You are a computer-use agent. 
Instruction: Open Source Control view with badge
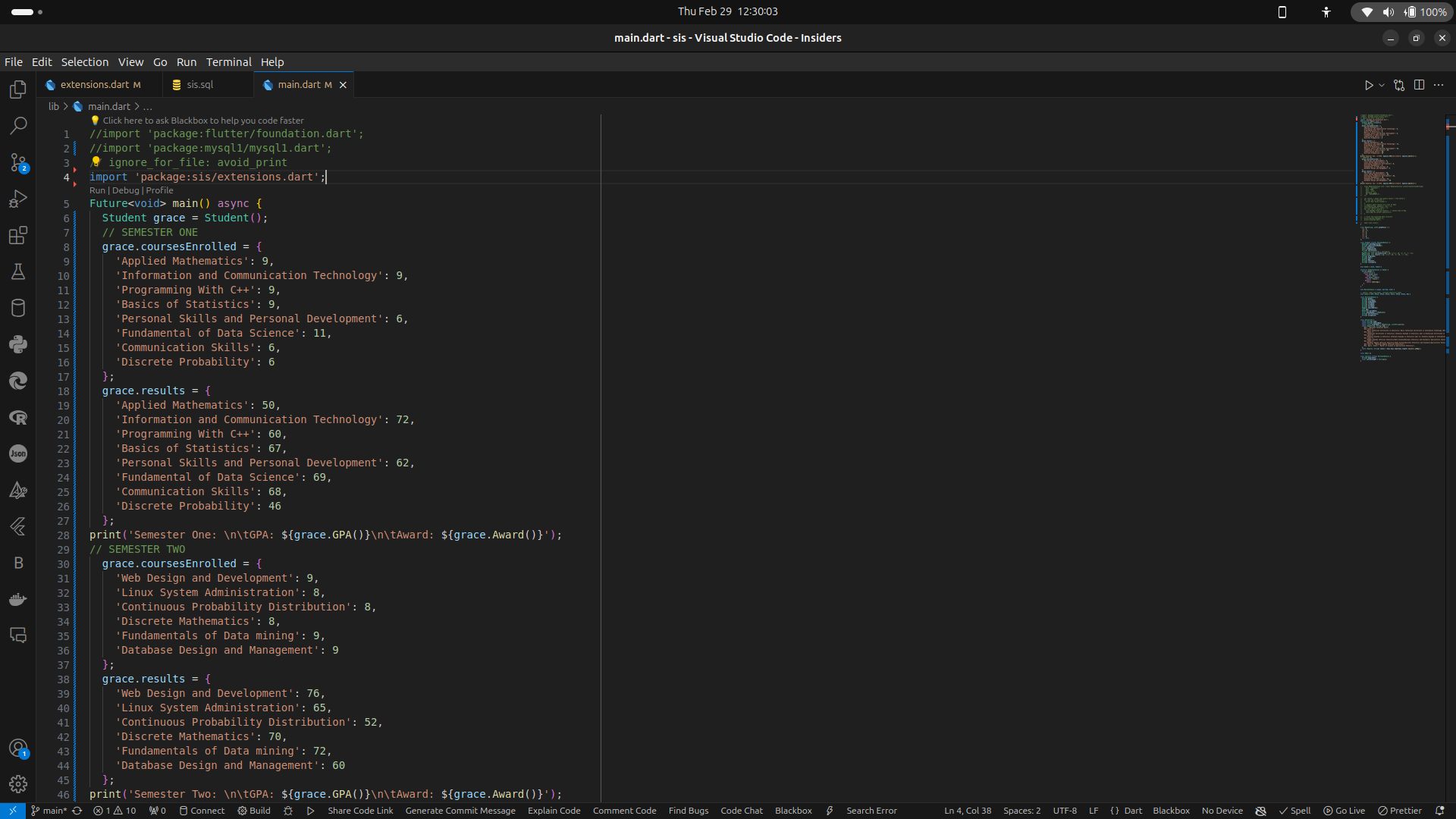pos(18,162)
